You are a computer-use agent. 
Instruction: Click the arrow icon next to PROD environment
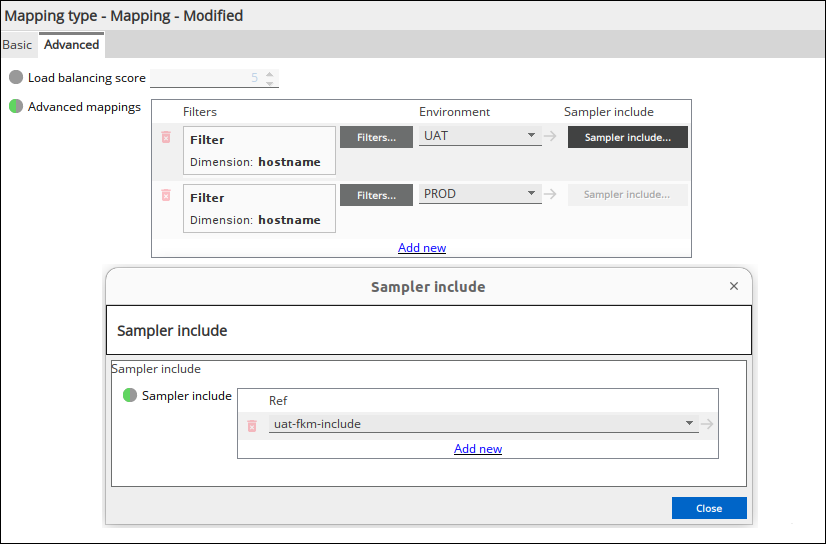550,194
